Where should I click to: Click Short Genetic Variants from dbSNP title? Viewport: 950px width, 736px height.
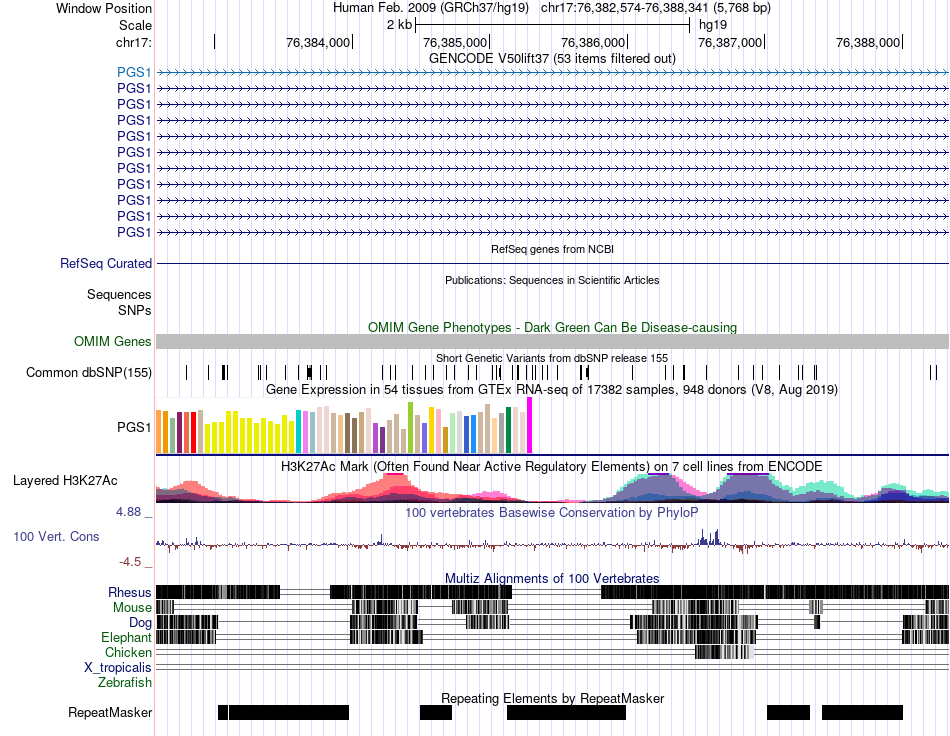coord(552,358)
